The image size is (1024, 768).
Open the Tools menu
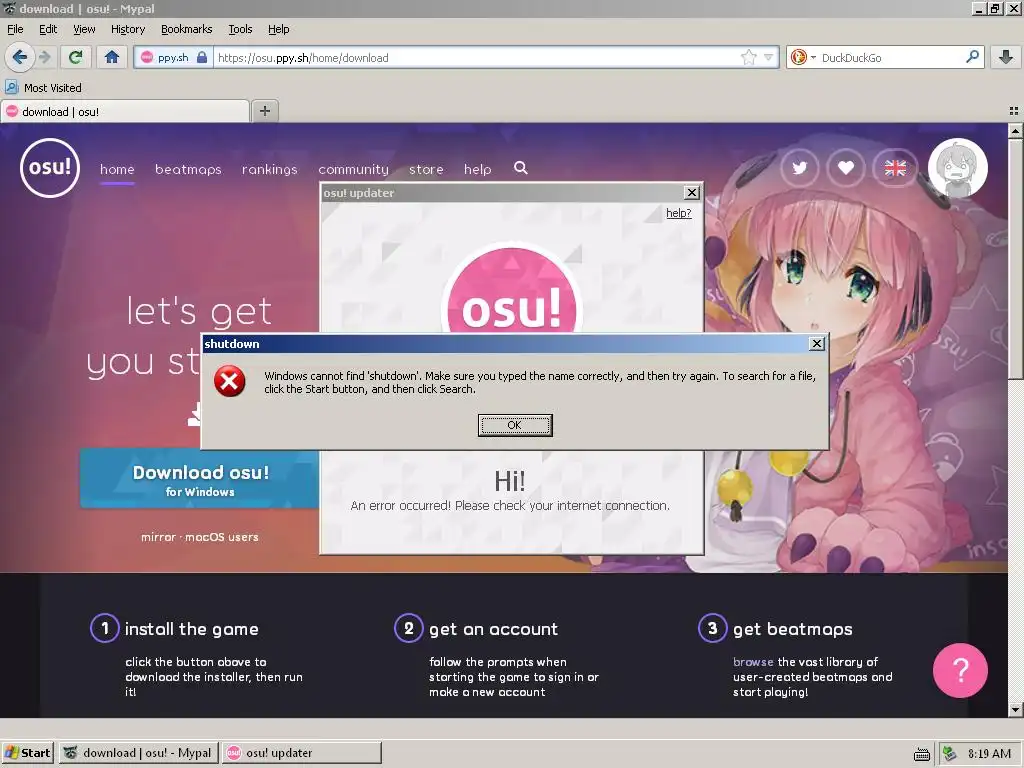(x=240, y=29)
